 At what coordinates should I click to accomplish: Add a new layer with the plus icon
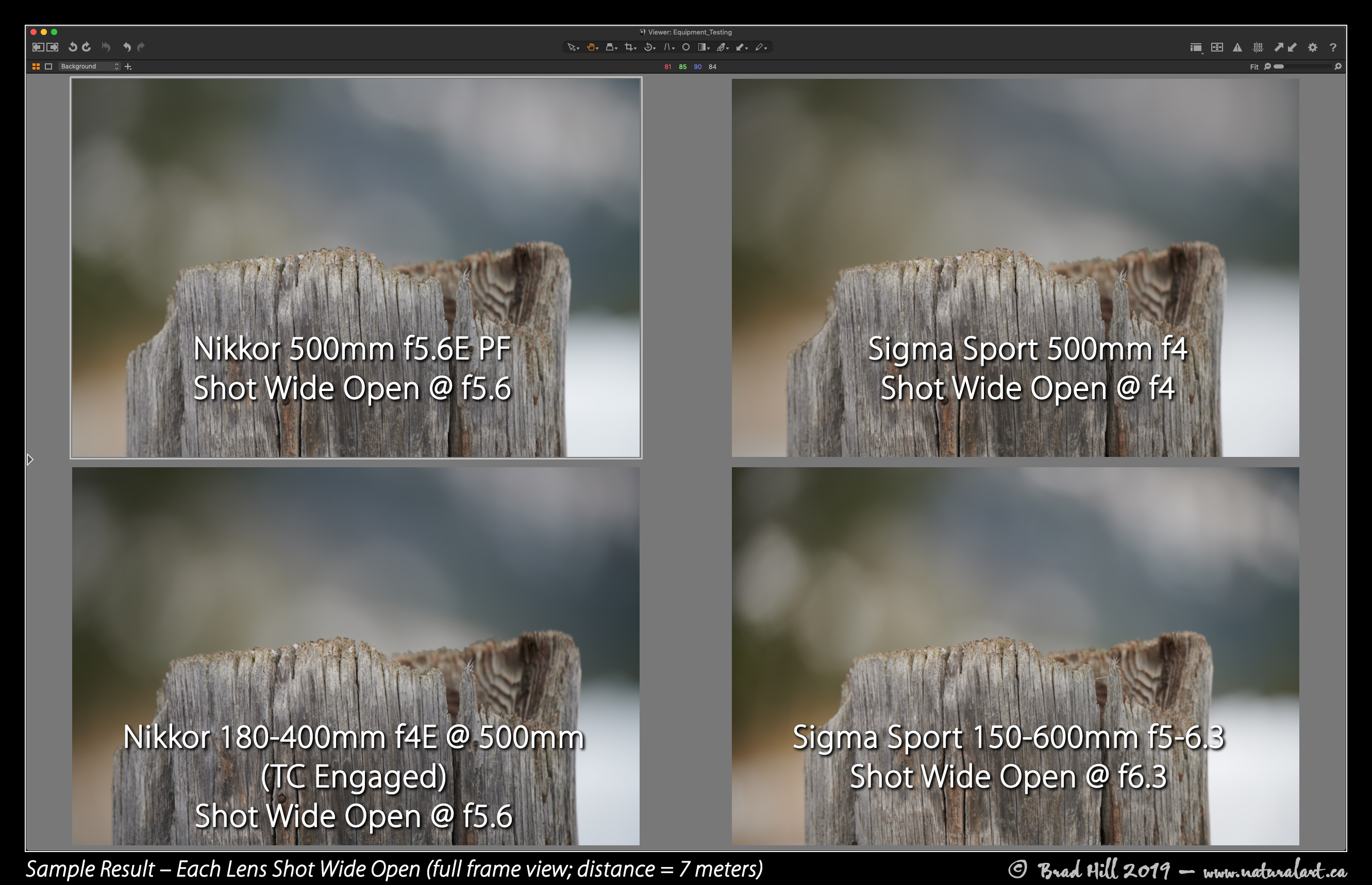[128, 66]
